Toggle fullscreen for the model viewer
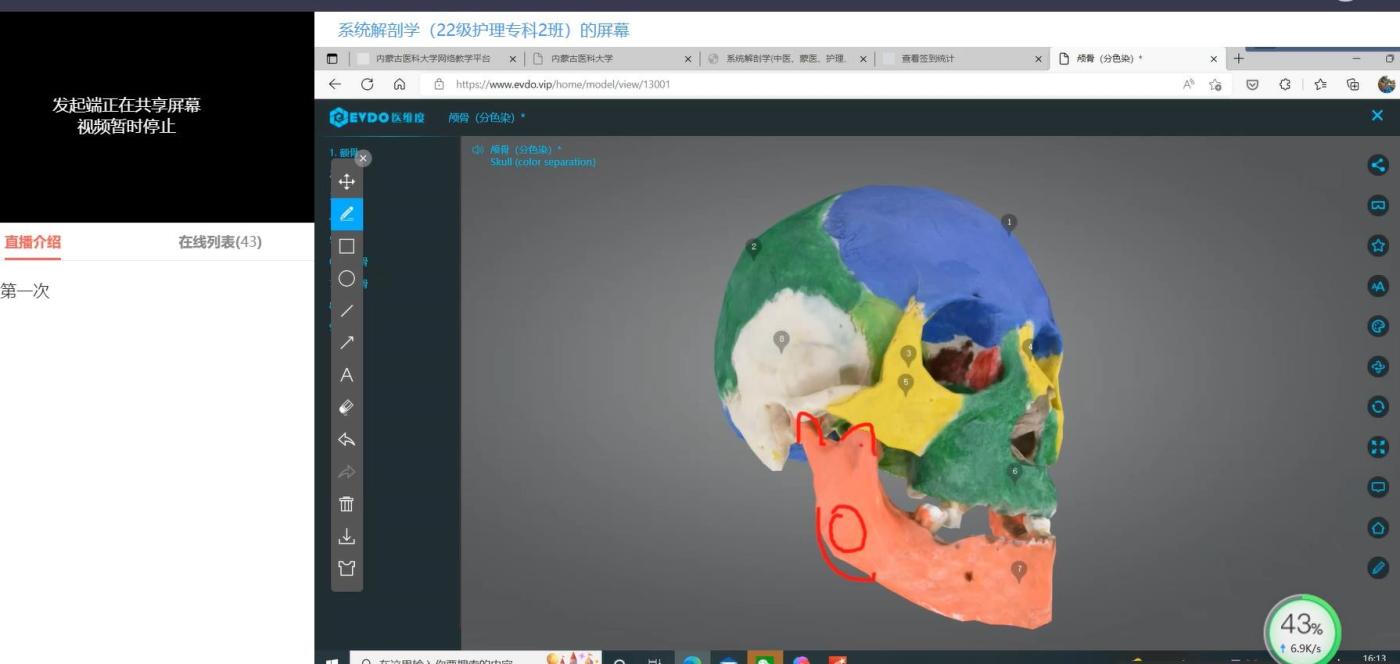Image resolution: width=1400 pixels, height=664 pixels. pyautogui.click(x=1378, y=447)
